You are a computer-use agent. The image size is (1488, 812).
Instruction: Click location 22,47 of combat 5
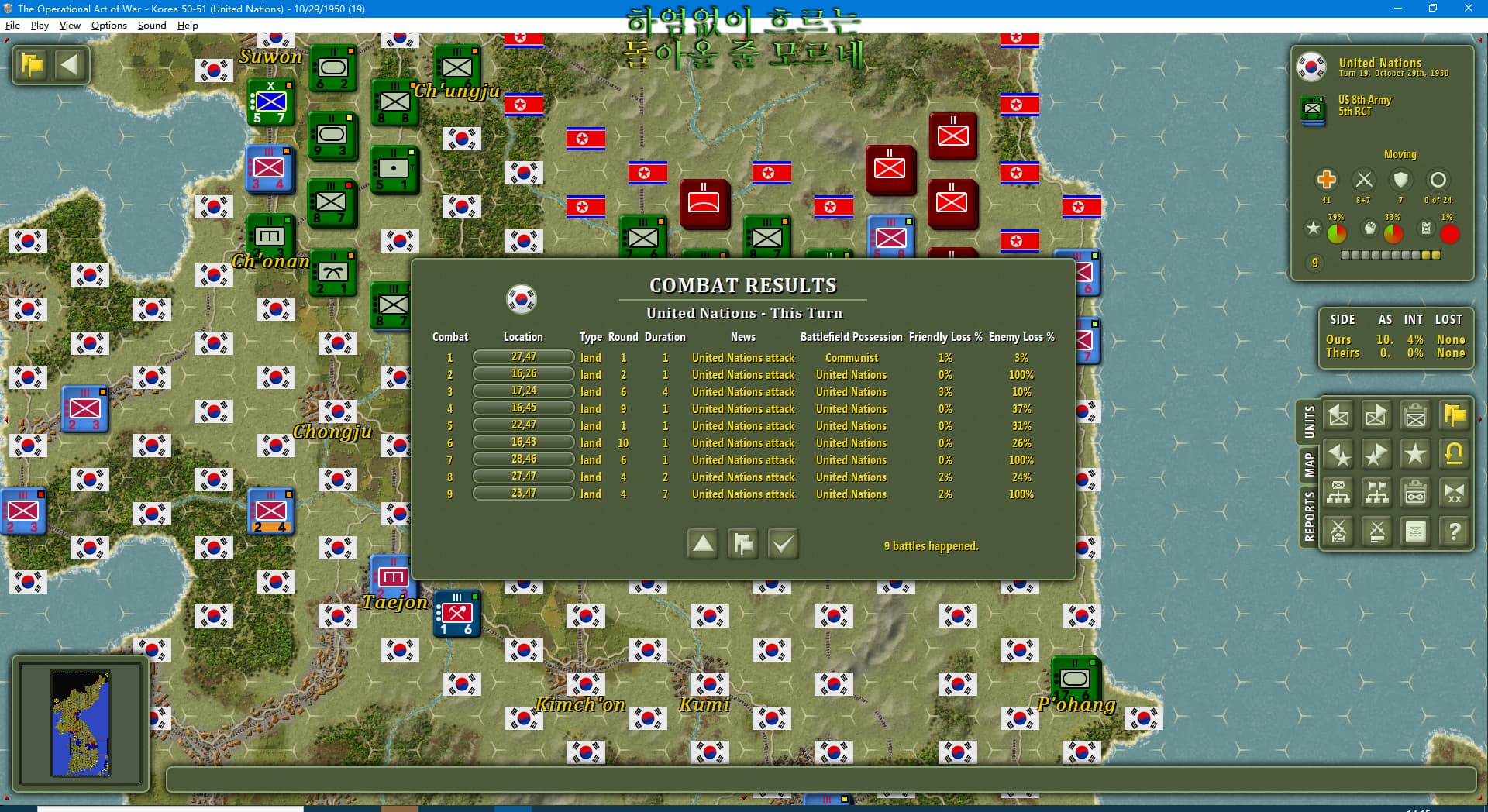pyautogui.click(x=523, y=425)
